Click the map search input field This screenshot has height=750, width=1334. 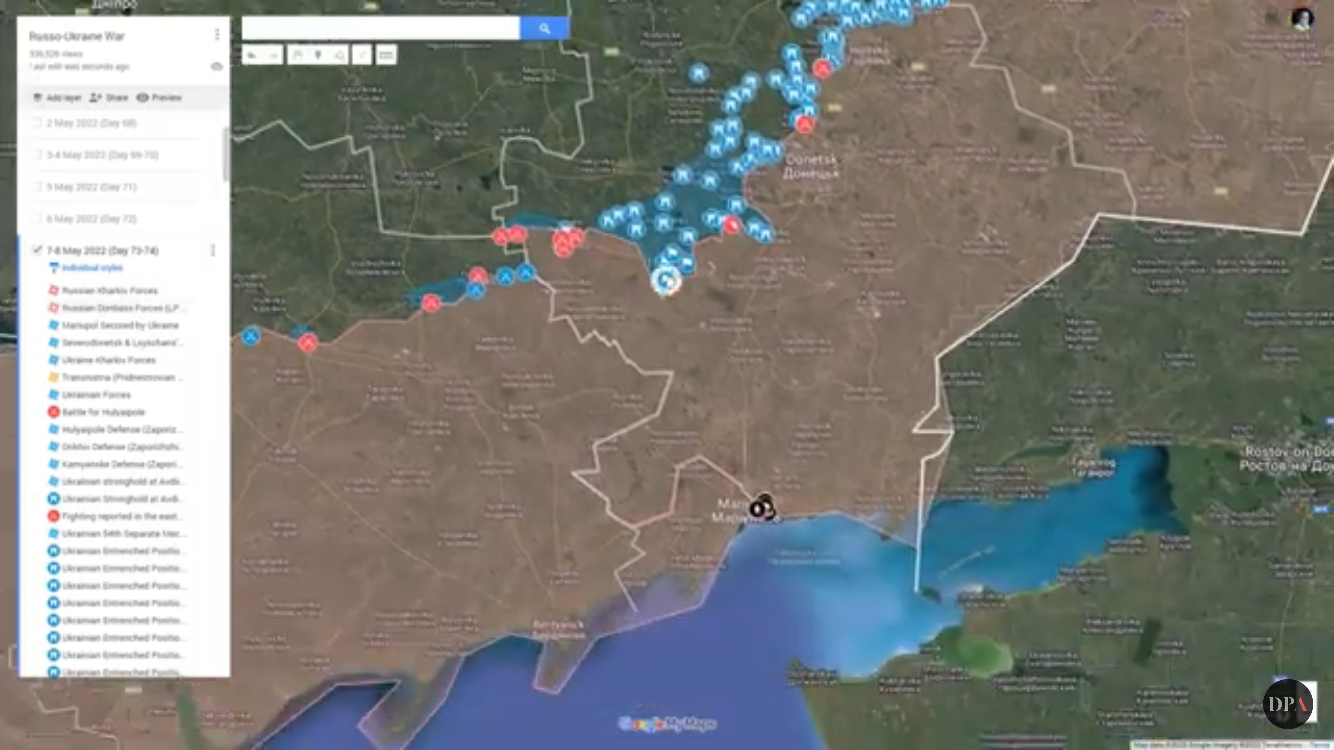coord(380,29)
